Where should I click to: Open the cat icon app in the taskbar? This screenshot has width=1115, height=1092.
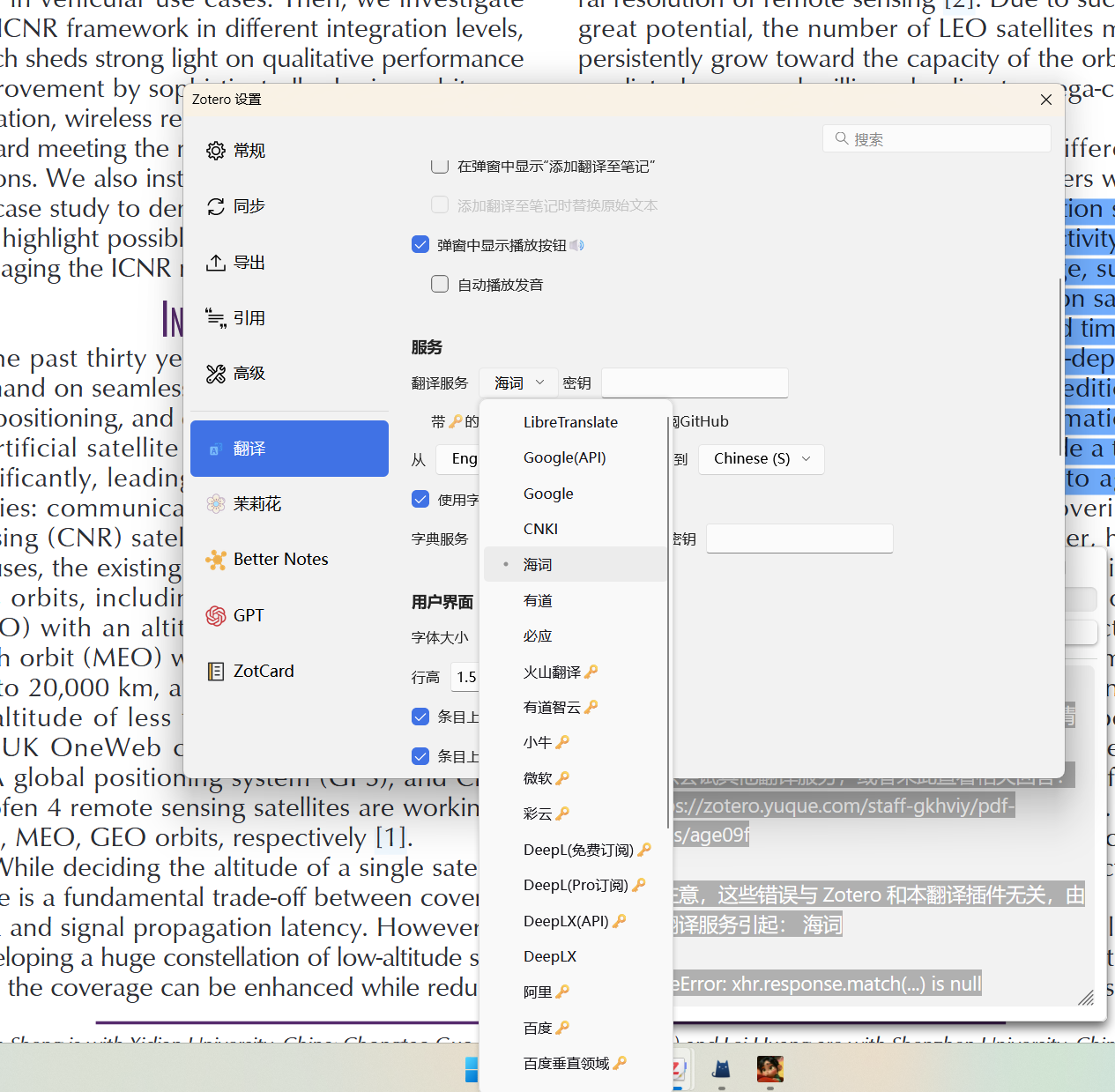(x=722, y=1069)
